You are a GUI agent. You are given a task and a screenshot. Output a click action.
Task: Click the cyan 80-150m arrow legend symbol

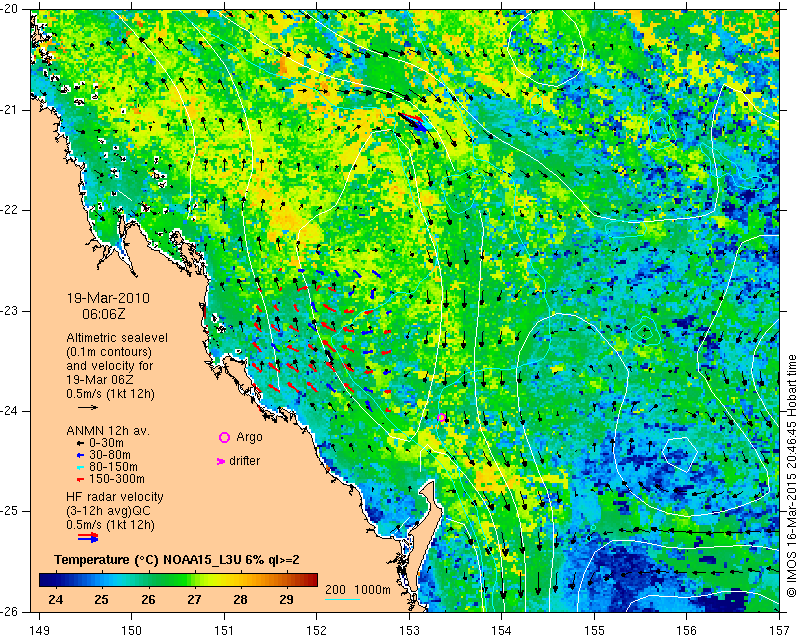[x=80, y=467]
